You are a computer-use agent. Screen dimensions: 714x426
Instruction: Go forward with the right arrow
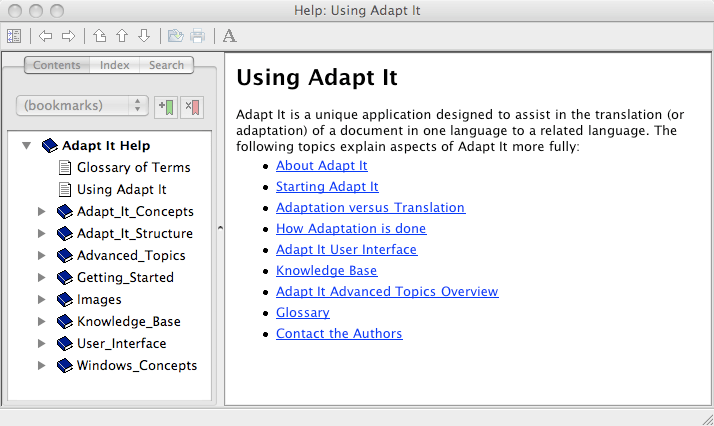click(68, 36)
